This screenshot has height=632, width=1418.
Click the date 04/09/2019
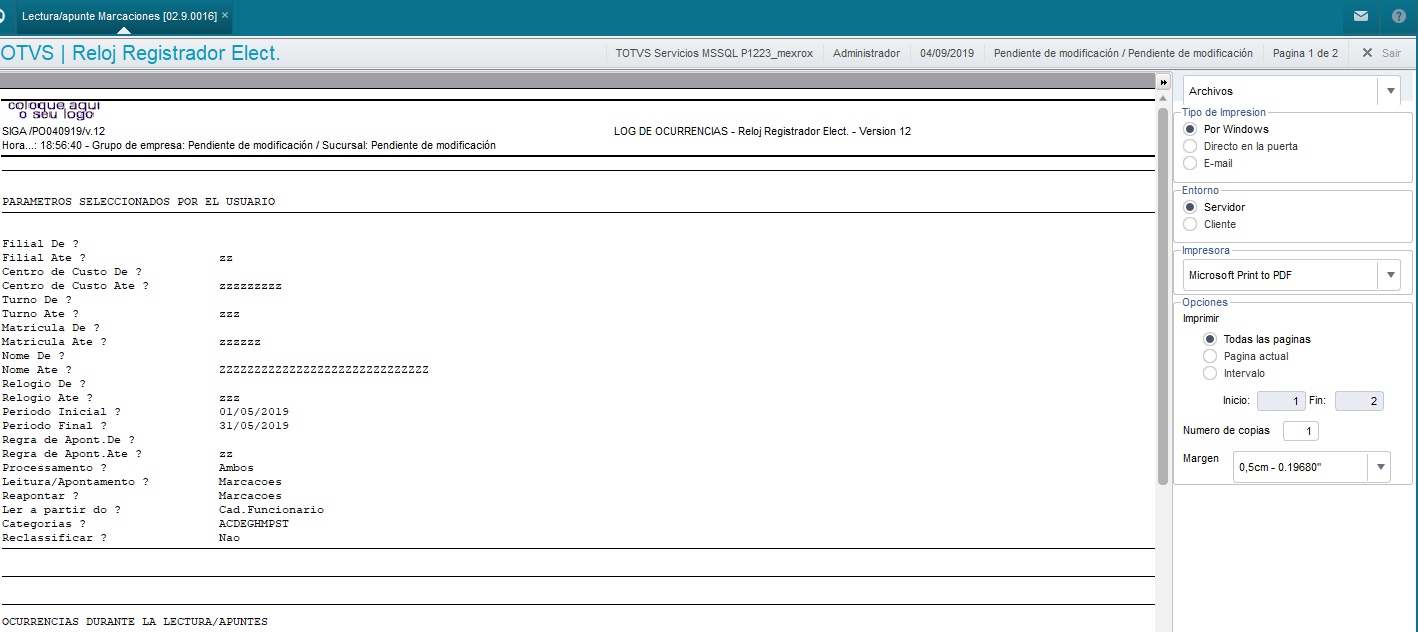947,53
